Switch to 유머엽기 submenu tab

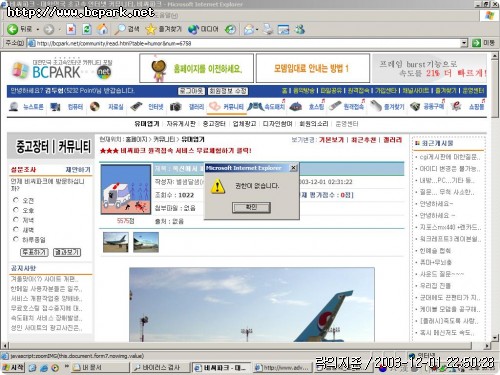(147, 124)
